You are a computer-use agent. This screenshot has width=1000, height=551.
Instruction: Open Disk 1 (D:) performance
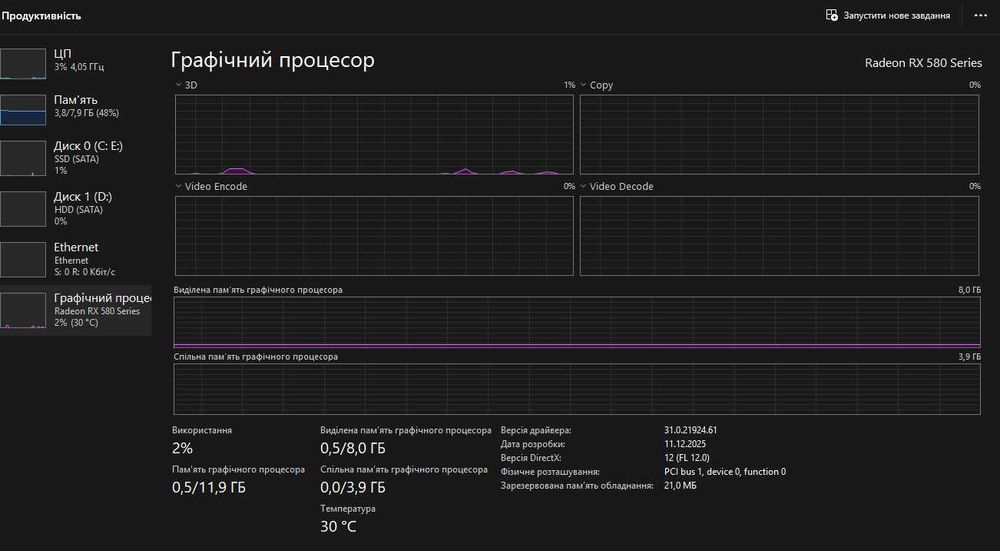click(x=75, y=209)
